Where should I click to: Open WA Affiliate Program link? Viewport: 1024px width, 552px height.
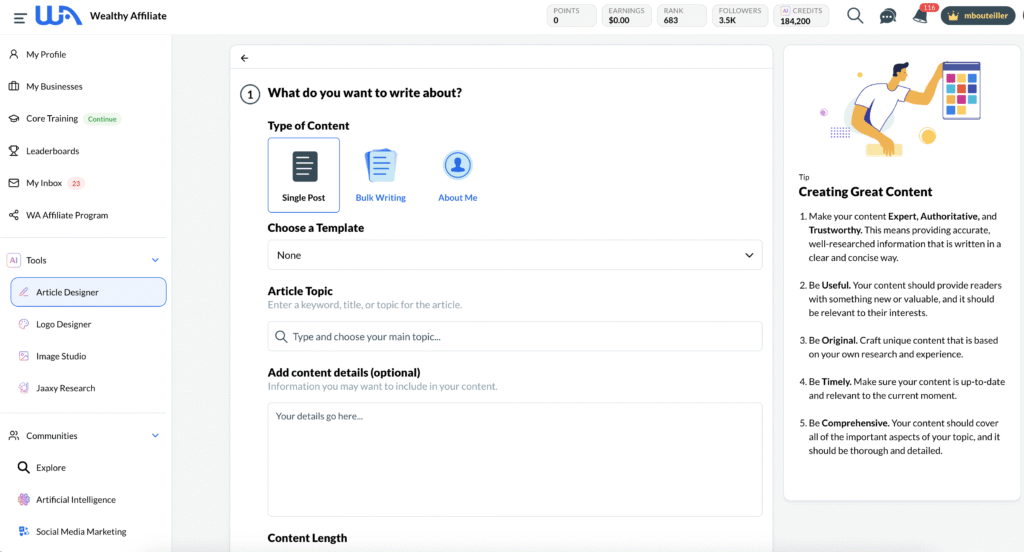pos(66,215)
